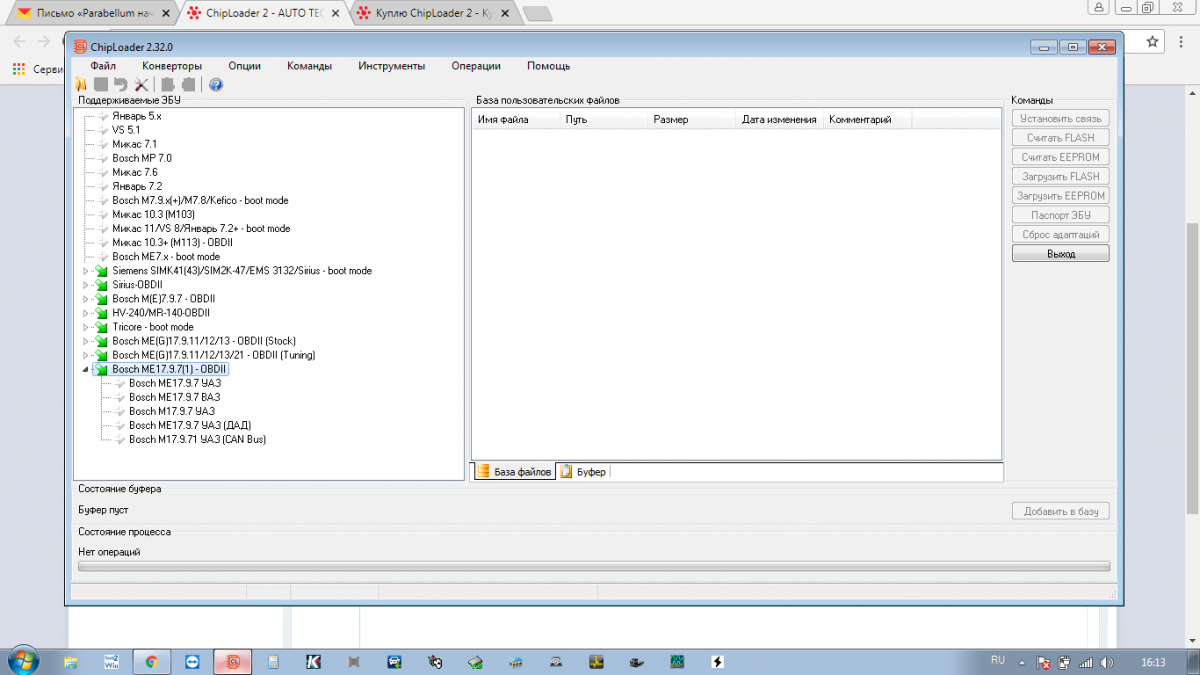1200x675 pixels.
Task: Click the ChipLoader title bar app icon
Action: [80, 47]
